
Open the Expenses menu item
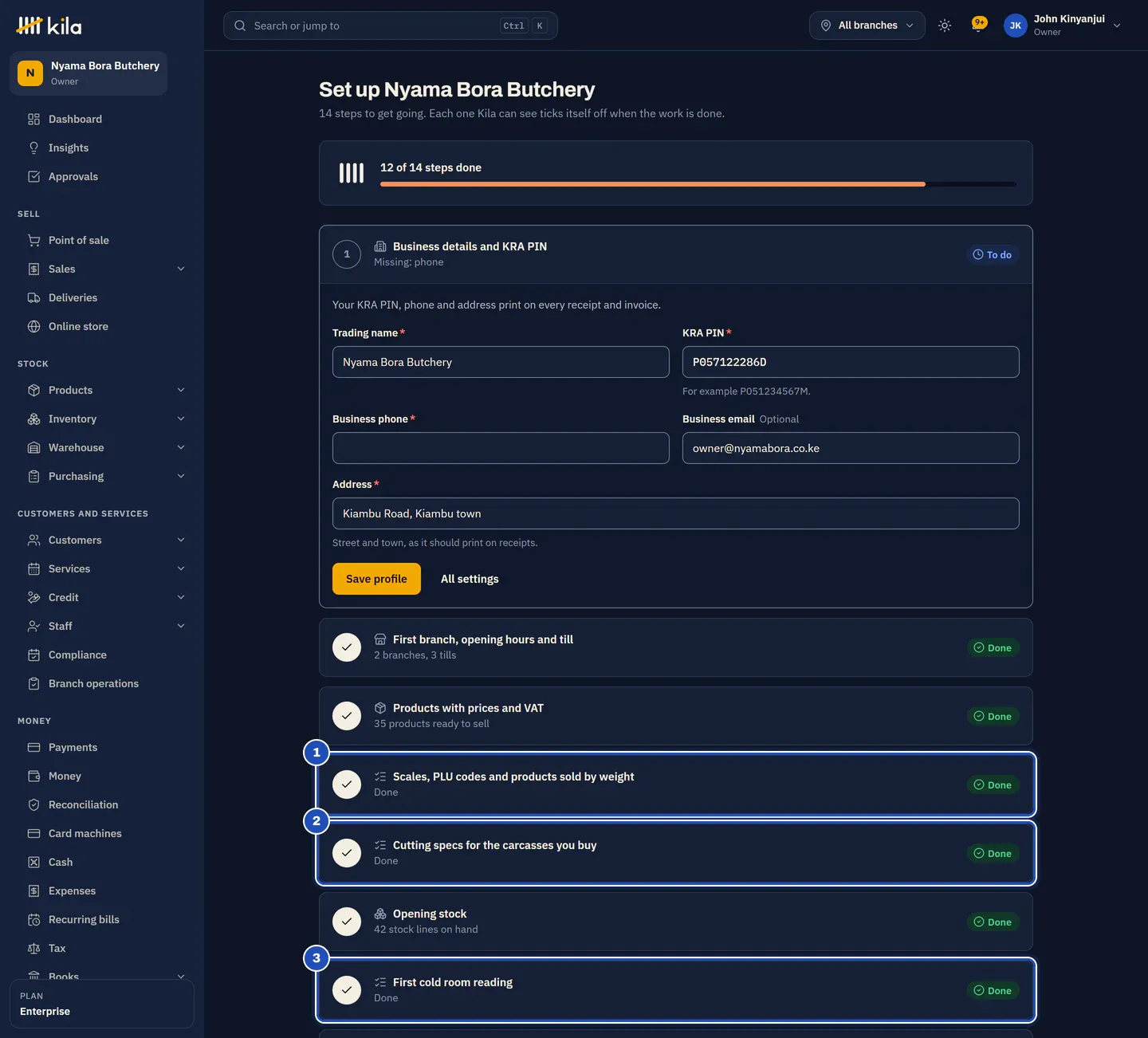[102, 891]
